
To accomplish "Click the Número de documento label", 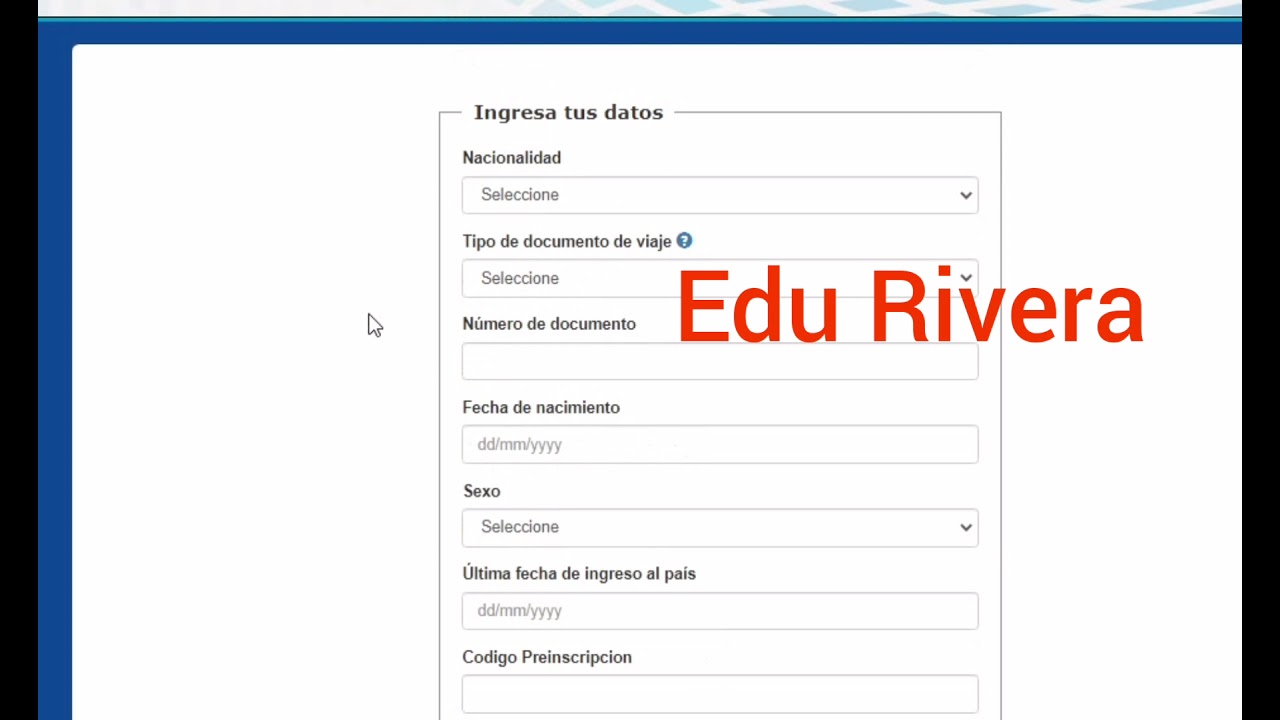I will click(549, 324).
